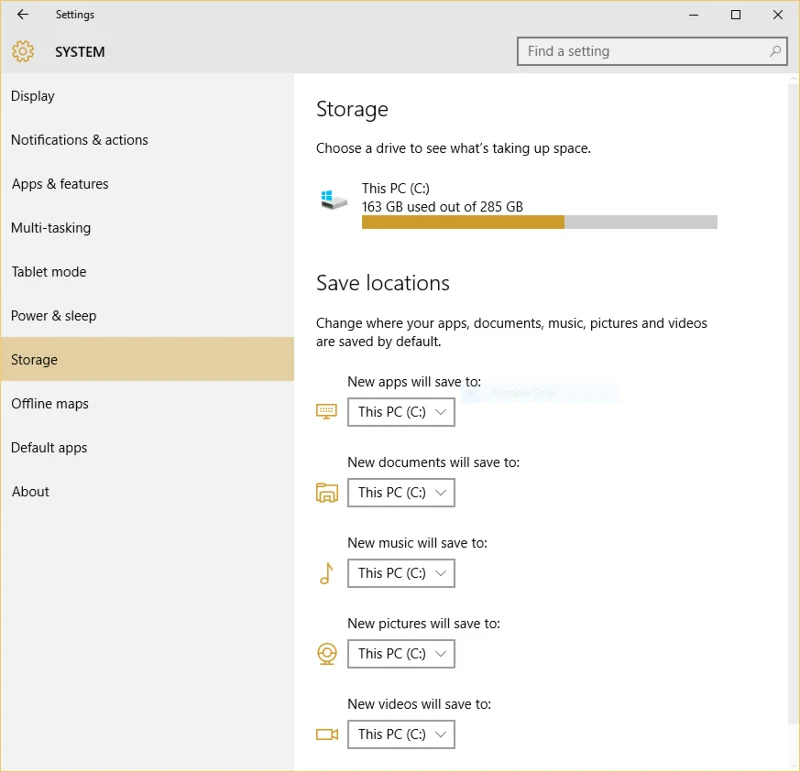Close the Settings window
800x772 pixels.
point(778,15)
